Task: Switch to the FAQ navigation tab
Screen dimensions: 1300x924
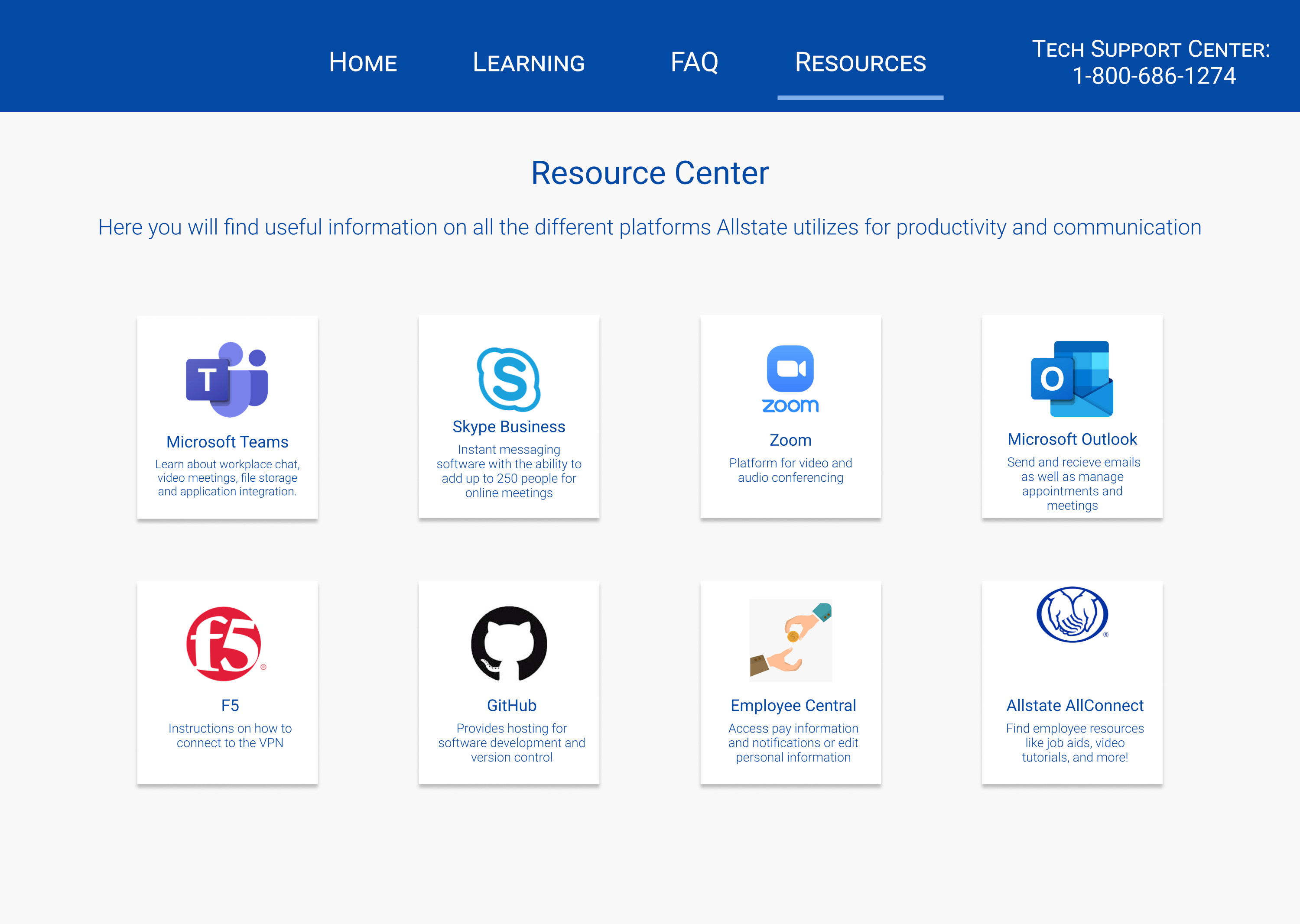Action: point(694,62)
